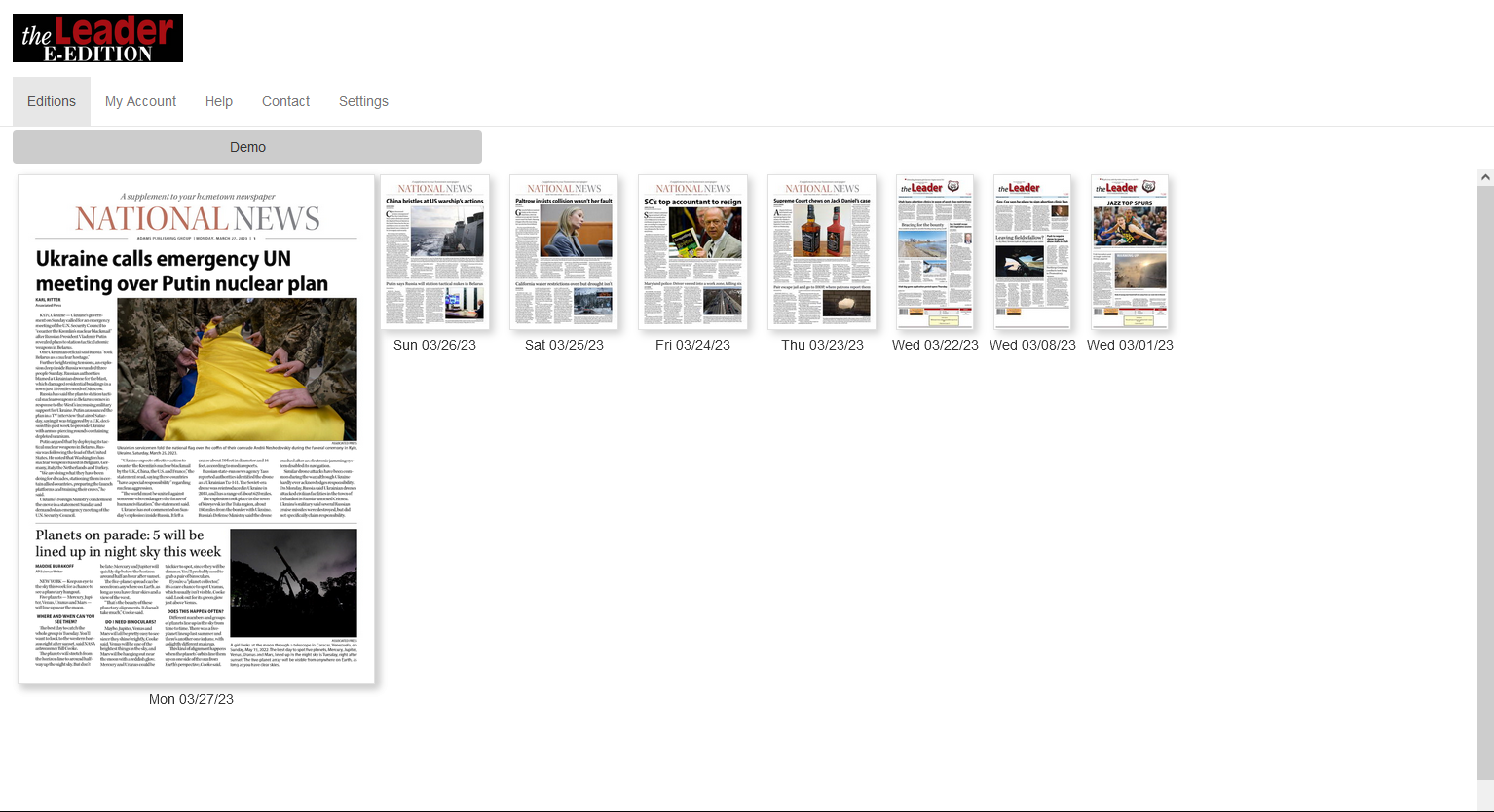Open the Editions tab
The width and height of the screenshot is (1494, 812).
click(52, 101)
